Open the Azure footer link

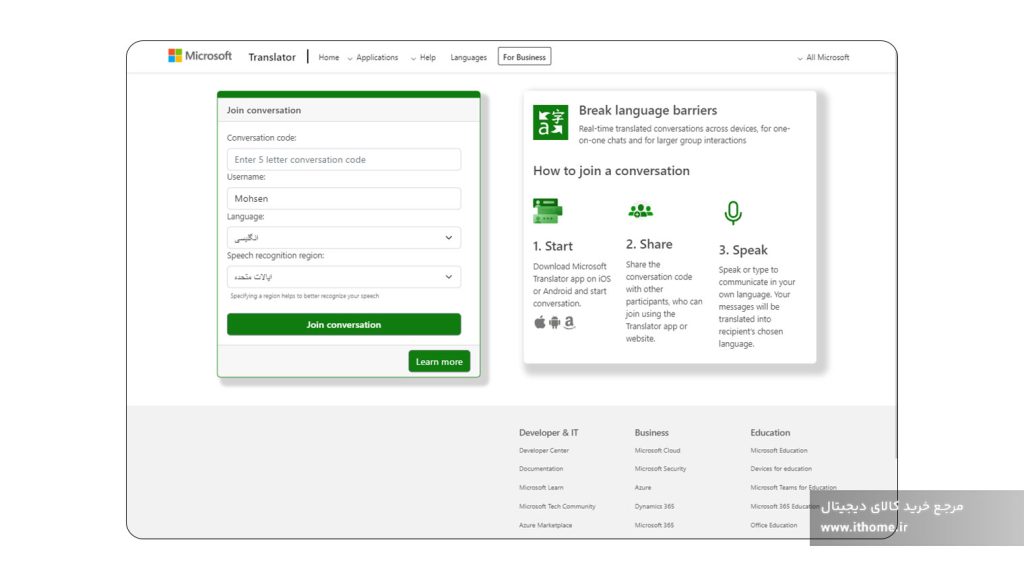643,488
